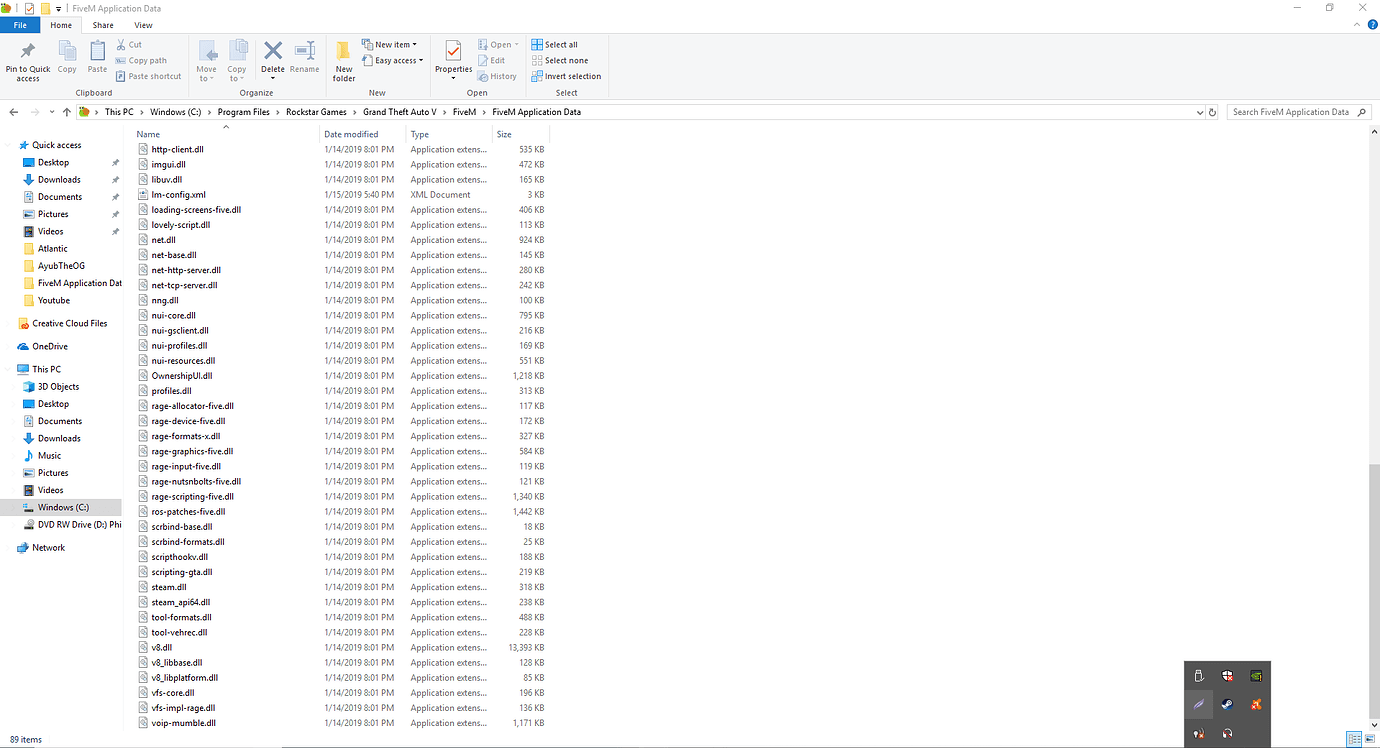Image resolution: width=1380 pixels, height=748 pixels.
Task: Expand the address bar history dropdown
Action: pyautogui.click(x=1199, y=112)
